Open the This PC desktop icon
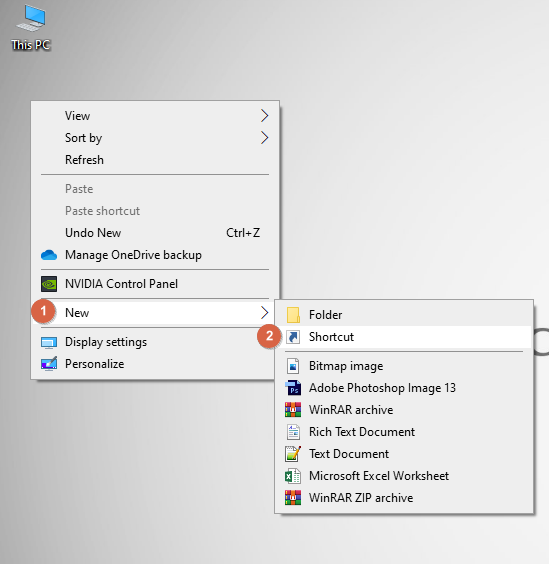The image size is (549, 564). click(31, 27)
